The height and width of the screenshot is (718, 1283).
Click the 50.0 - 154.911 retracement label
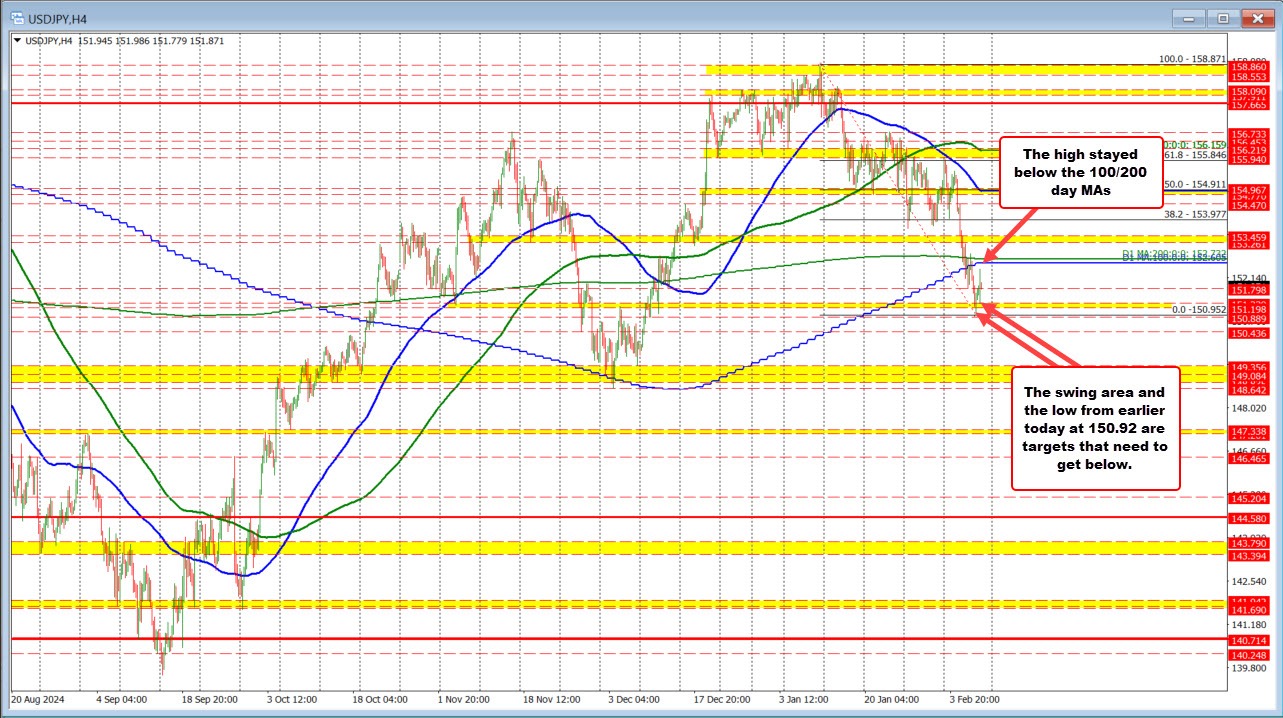coord(1193,186)
